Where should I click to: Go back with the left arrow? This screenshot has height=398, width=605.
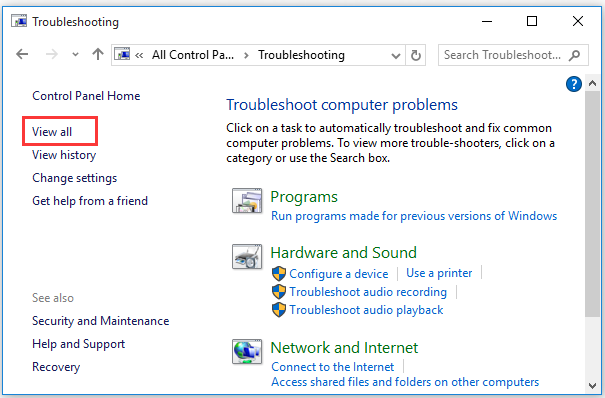coord(22,54)
